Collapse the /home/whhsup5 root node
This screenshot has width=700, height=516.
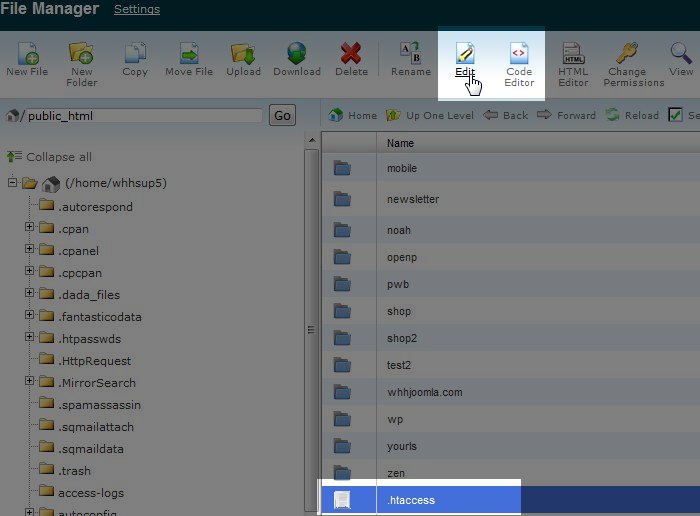point(12,184)
